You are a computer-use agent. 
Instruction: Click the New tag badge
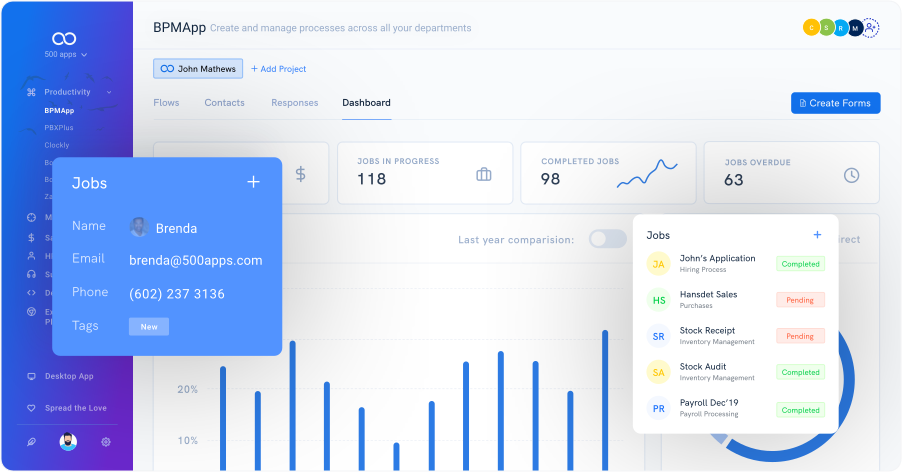[x=149, y=327]
